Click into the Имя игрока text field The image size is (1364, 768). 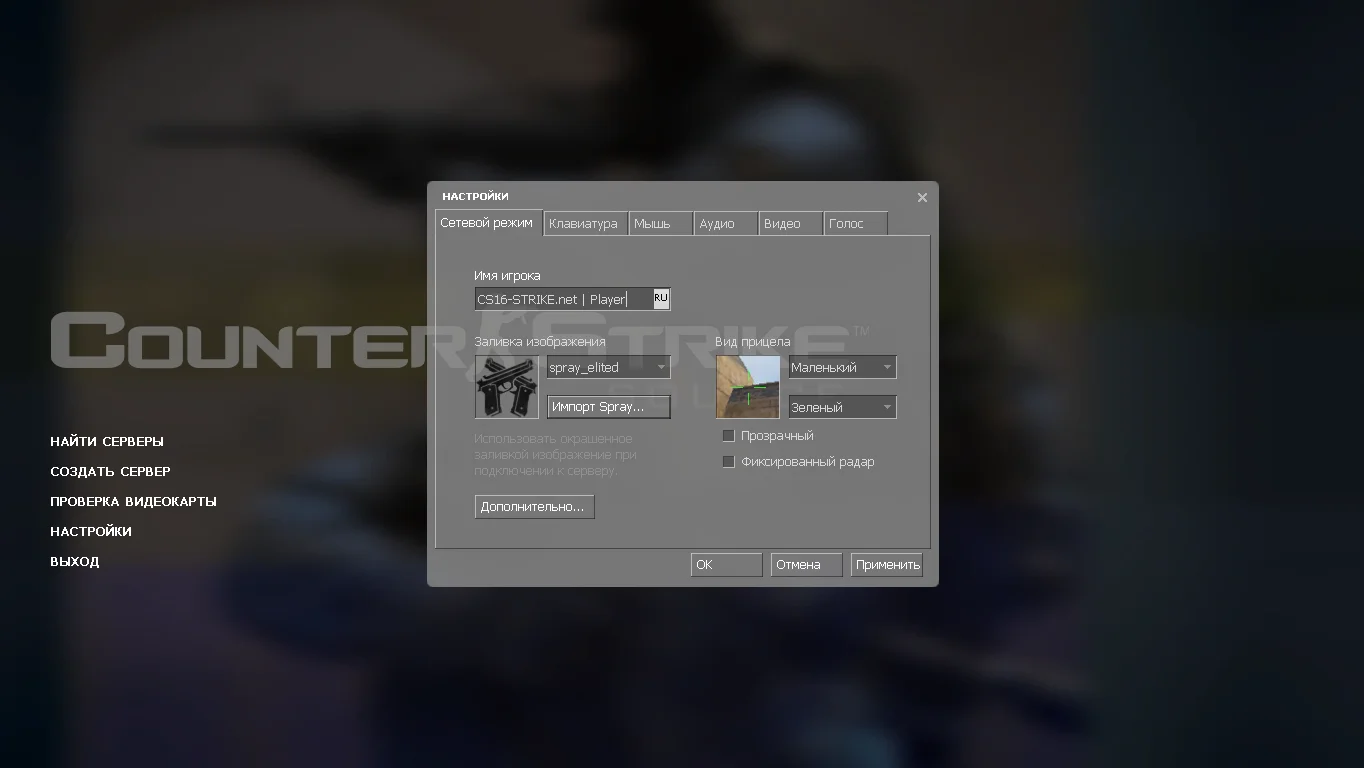pyautogui.click(x=560, y=299)
